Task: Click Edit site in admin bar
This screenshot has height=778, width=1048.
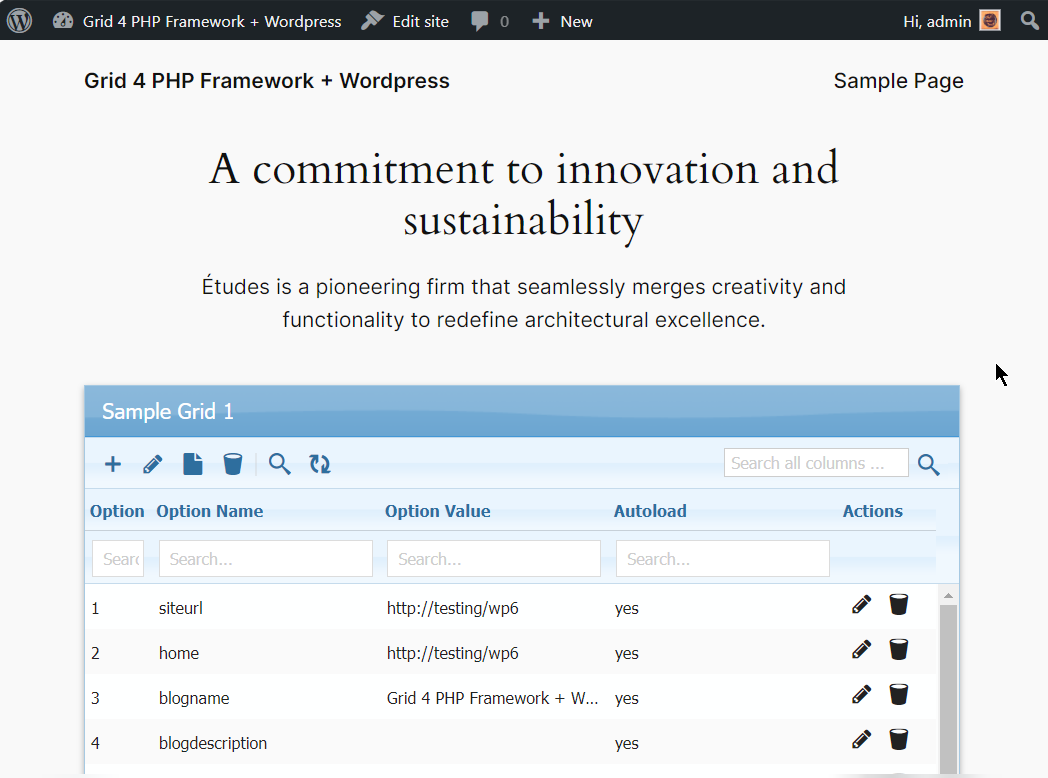Action: (x=405, y=21)
